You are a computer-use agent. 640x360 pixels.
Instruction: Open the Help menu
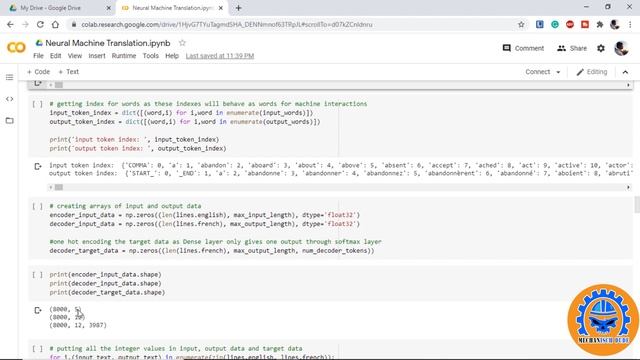(x=172, y=56)
